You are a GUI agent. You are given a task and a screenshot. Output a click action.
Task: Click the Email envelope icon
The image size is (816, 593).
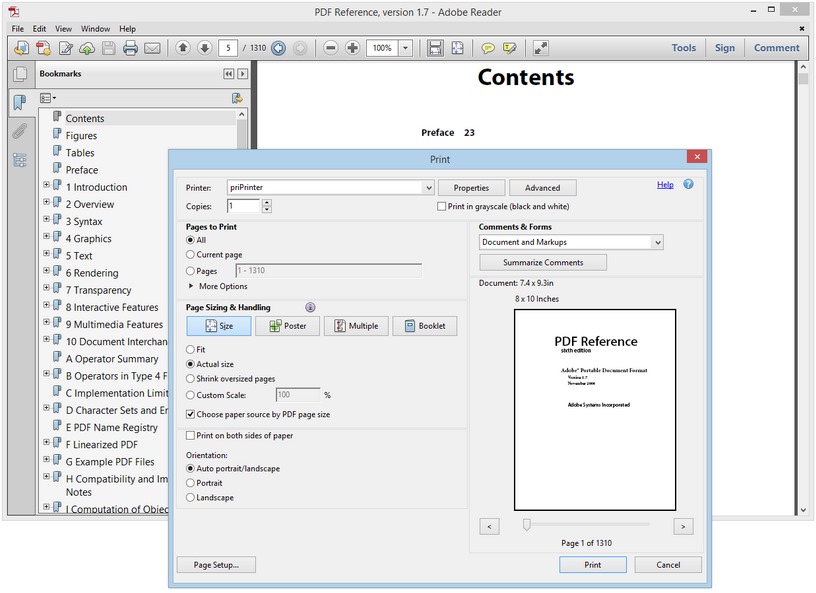[152, 48]
